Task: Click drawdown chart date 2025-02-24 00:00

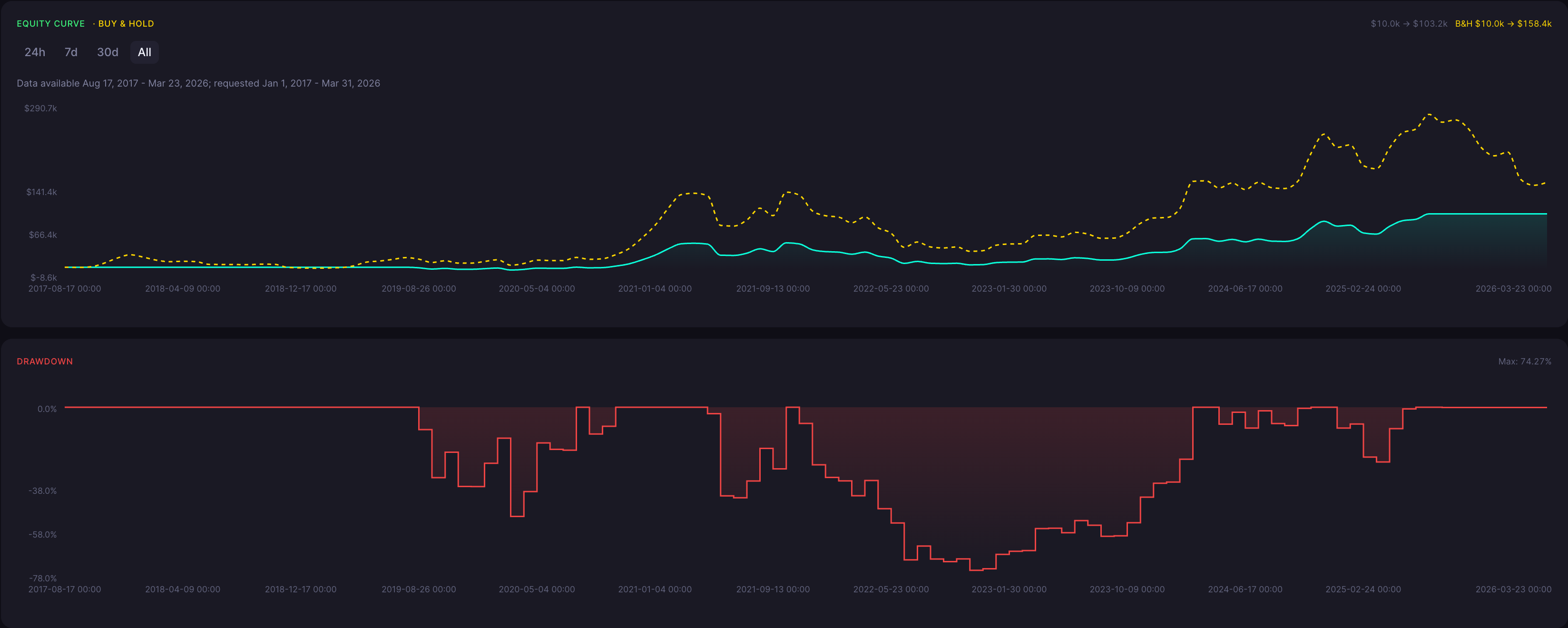Action: (x=1363, y=589)
